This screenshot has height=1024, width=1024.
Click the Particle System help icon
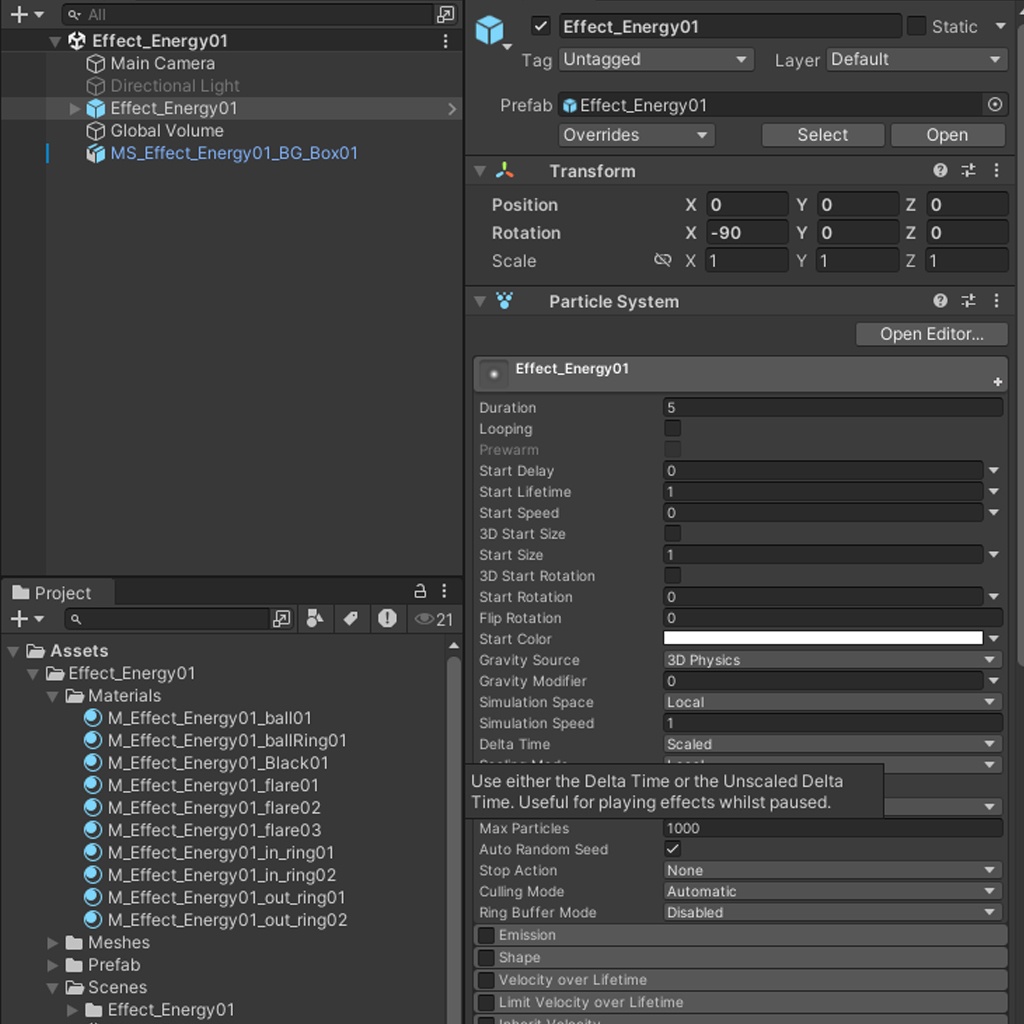pyautogui.click(x=940, y=301)
